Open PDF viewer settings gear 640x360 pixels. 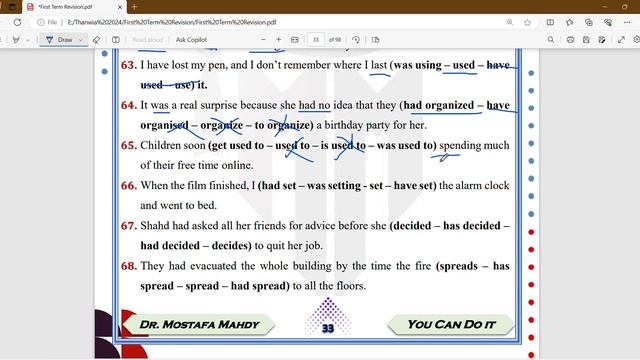pyautogui.click(x=636, y=40)
